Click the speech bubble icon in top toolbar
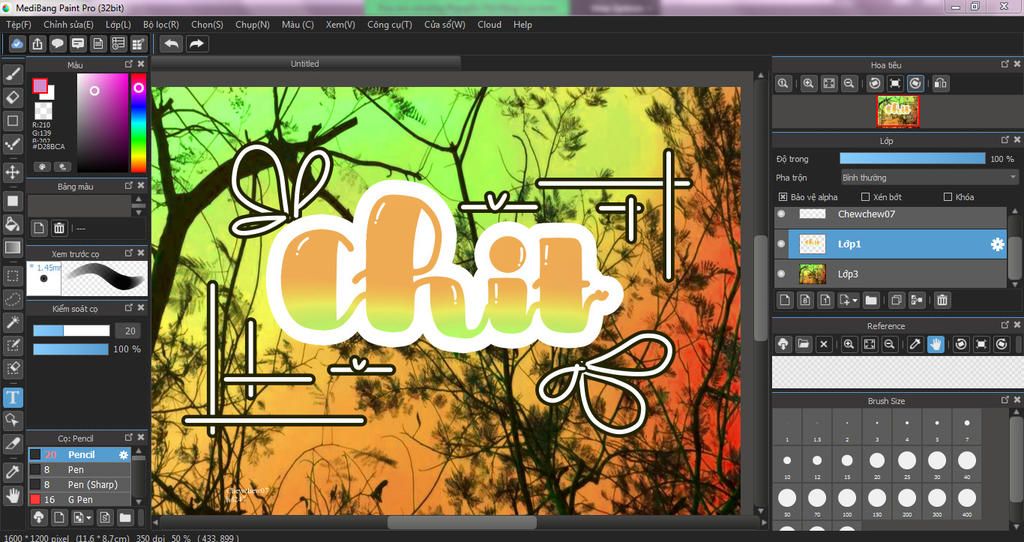The height and width of the screenshot is (542, 1024). (x=57, y=44)
